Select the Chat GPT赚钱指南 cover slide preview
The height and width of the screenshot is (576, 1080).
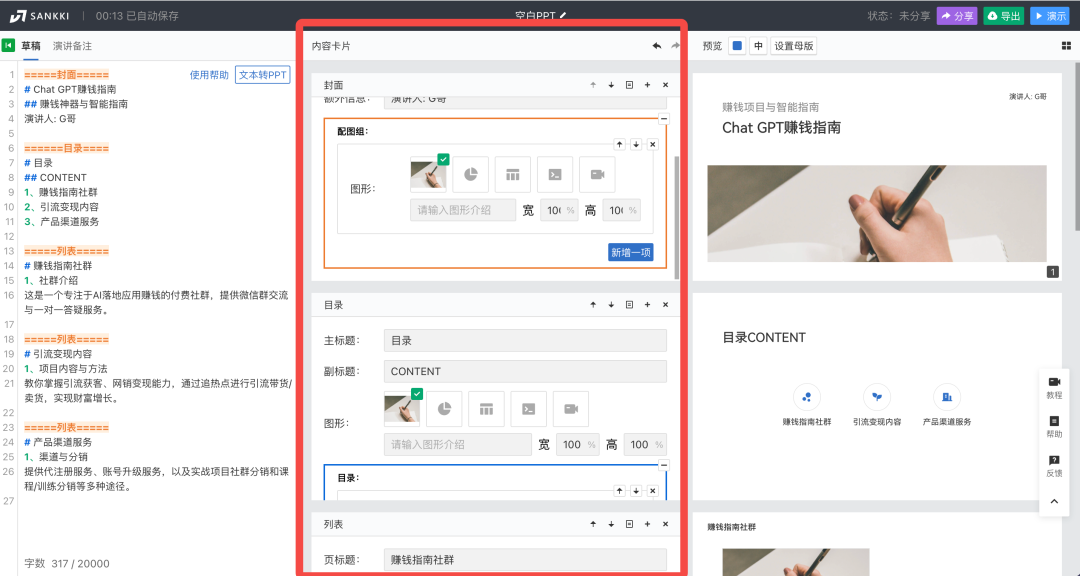(877, 177)
